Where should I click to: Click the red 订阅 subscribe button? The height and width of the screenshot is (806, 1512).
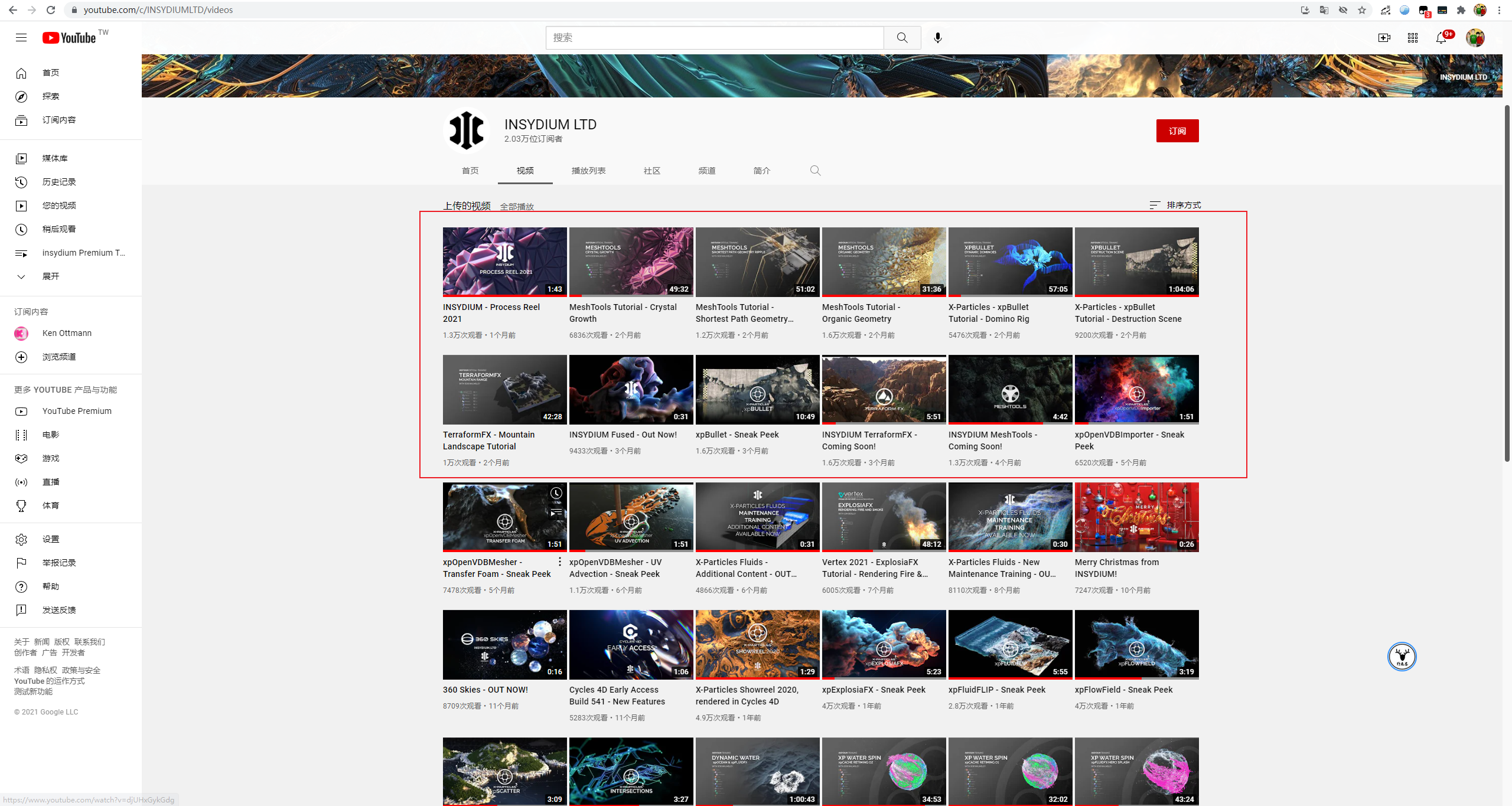point(1177,131)
